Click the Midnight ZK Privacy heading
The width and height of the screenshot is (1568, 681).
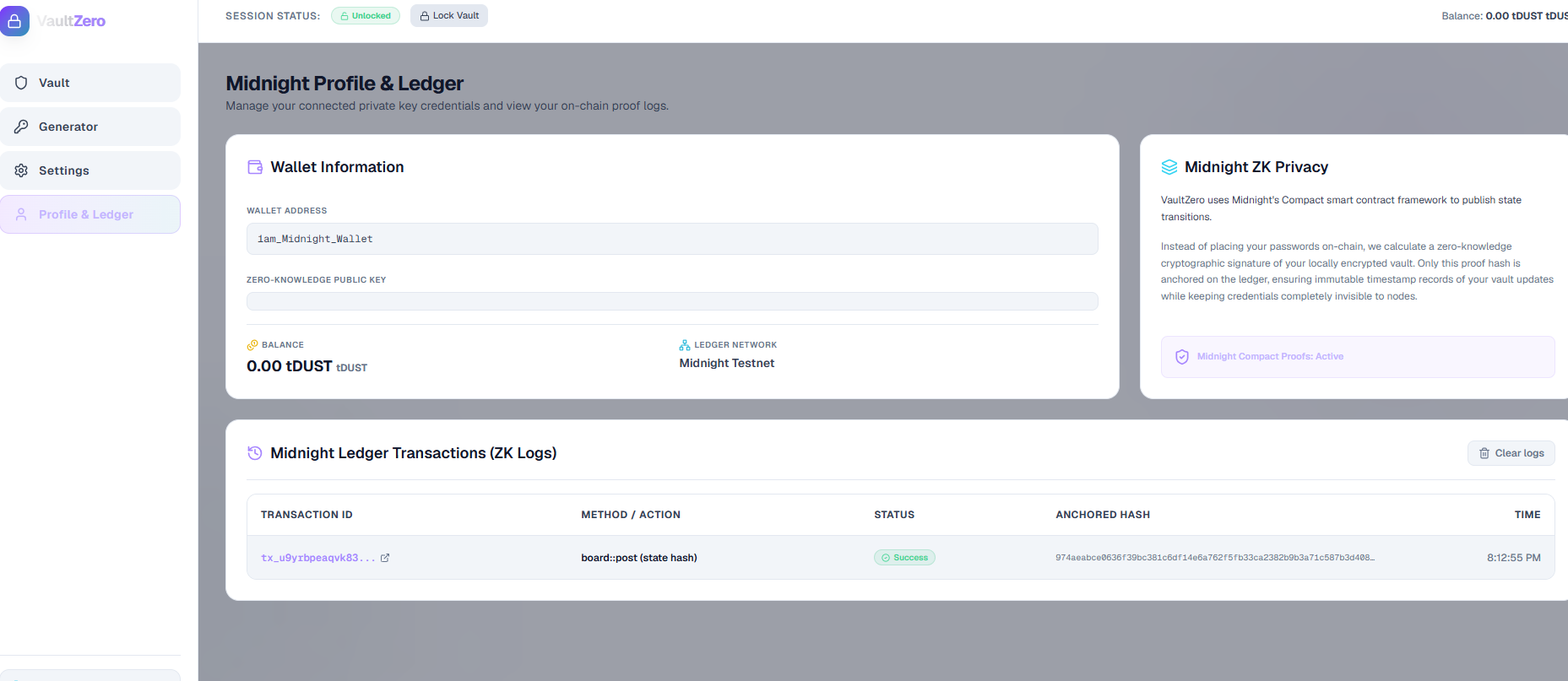pyautogui.click(x=1256, y=167)
